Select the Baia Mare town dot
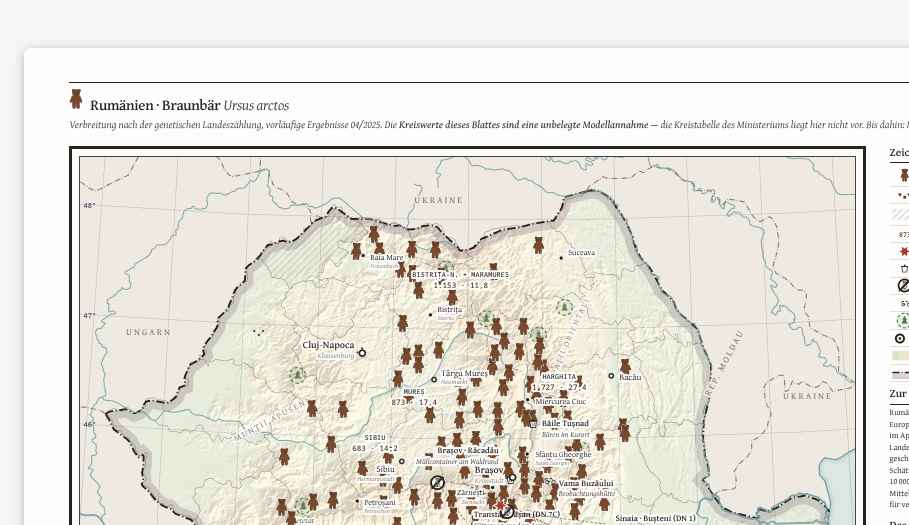909x525 pixels. [x=364, y=256]
